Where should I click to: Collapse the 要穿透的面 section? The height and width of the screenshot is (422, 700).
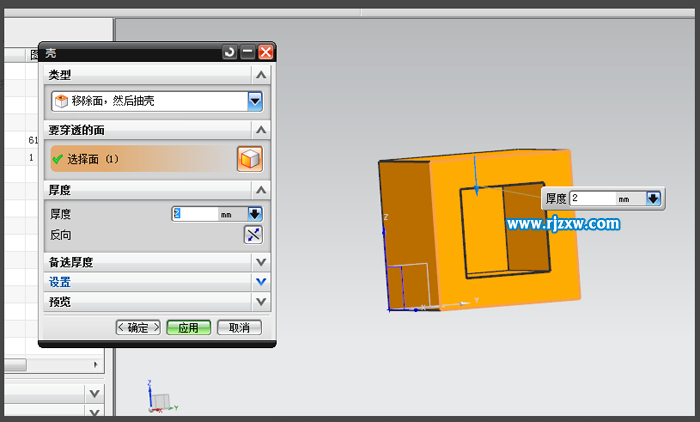(261, 130)
